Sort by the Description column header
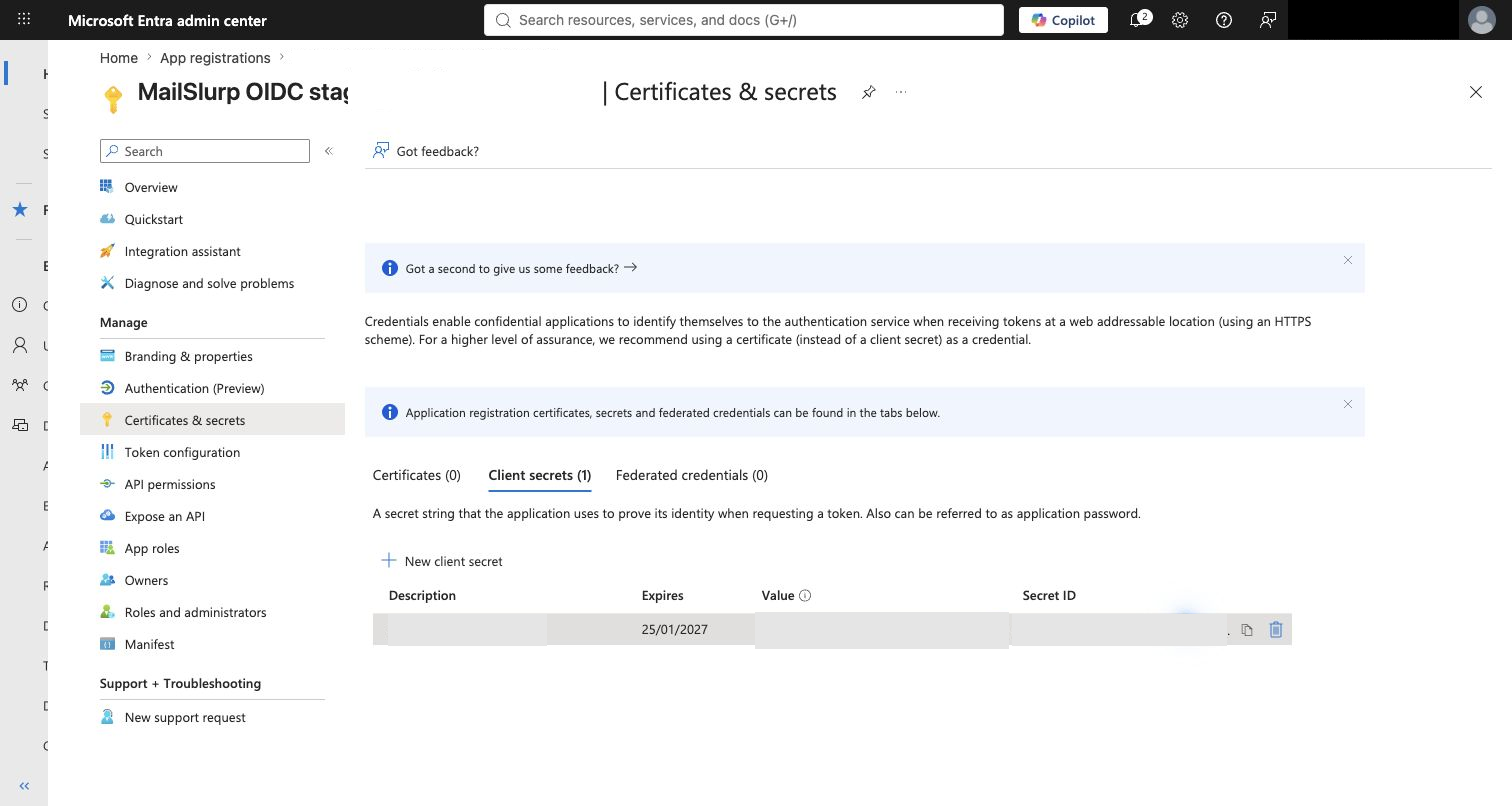1512x806 pixels. [x=422, y=595]
